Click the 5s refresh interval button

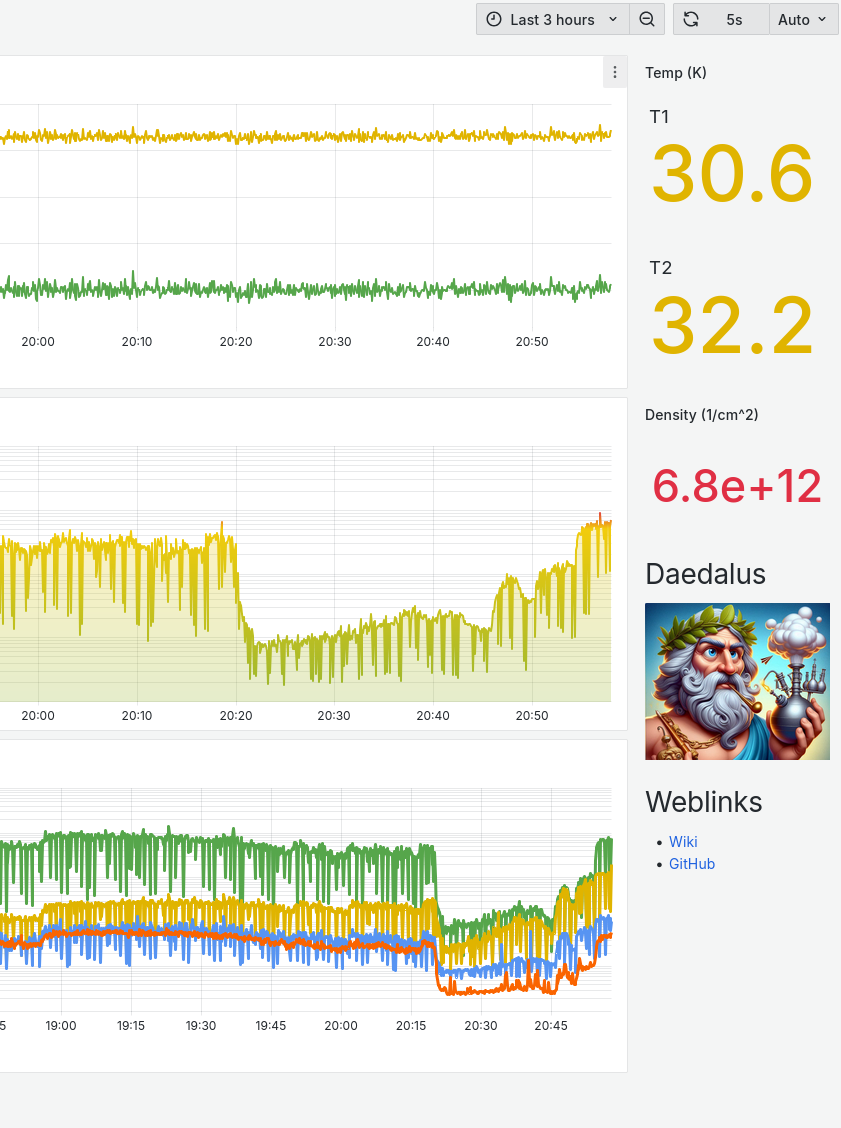coord(734,19)
